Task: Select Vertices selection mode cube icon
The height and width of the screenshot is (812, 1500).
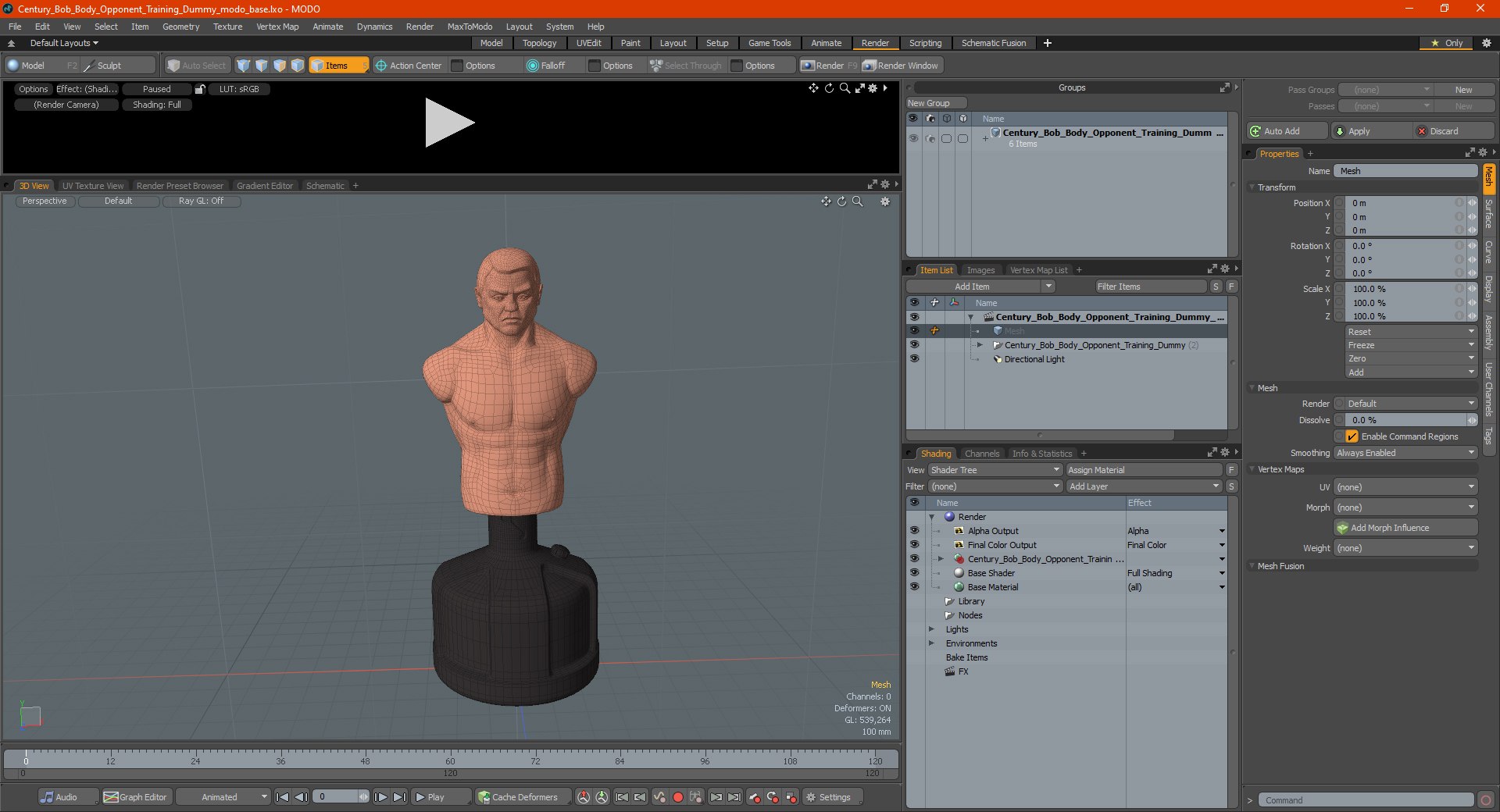Action: click(244, 66)
